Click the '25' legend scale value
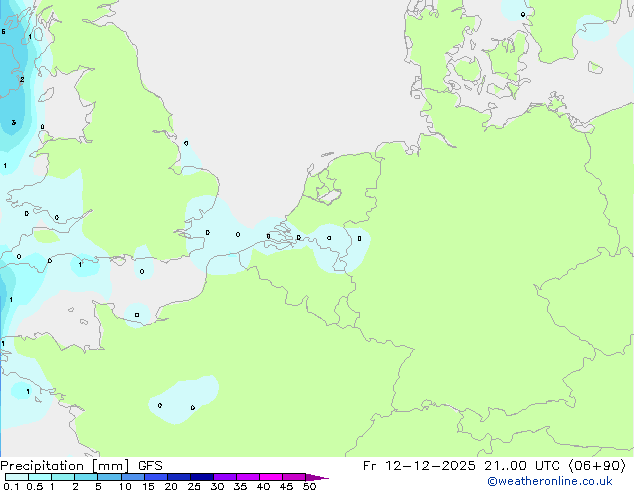This screenshot has width=634, height=490. 194,486
